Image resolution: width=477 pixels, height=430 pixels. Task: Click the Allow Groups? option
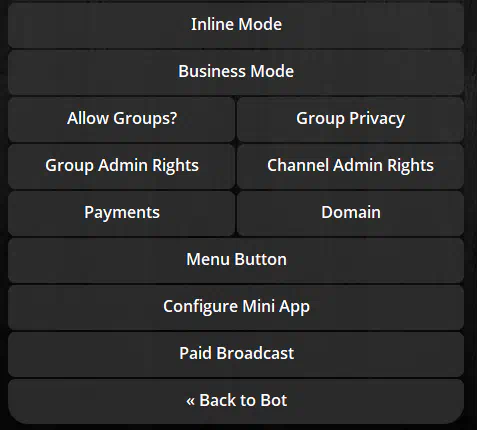click(122, 120)
